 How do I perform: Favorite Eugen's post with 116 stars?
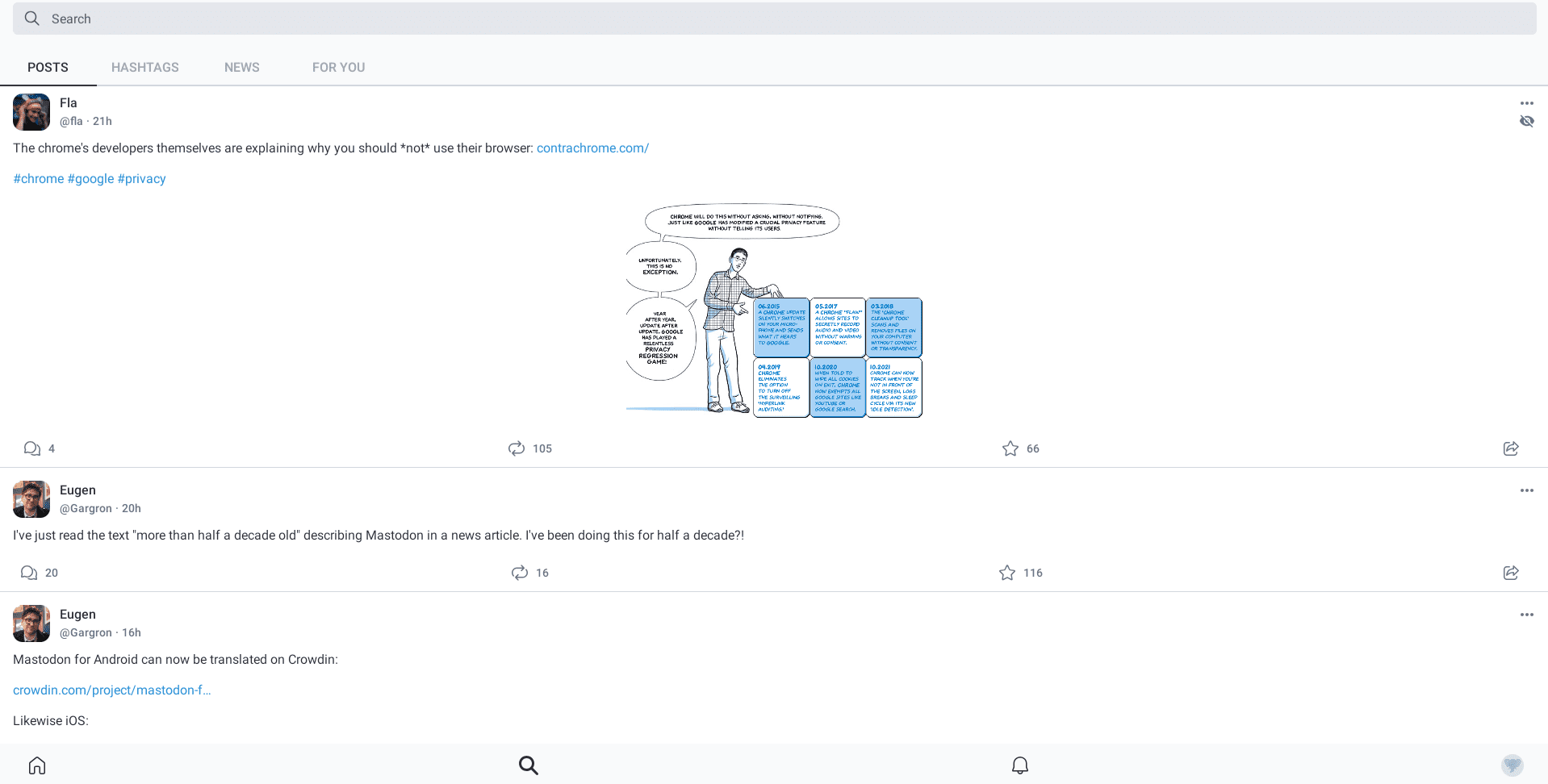(1020, 573)
